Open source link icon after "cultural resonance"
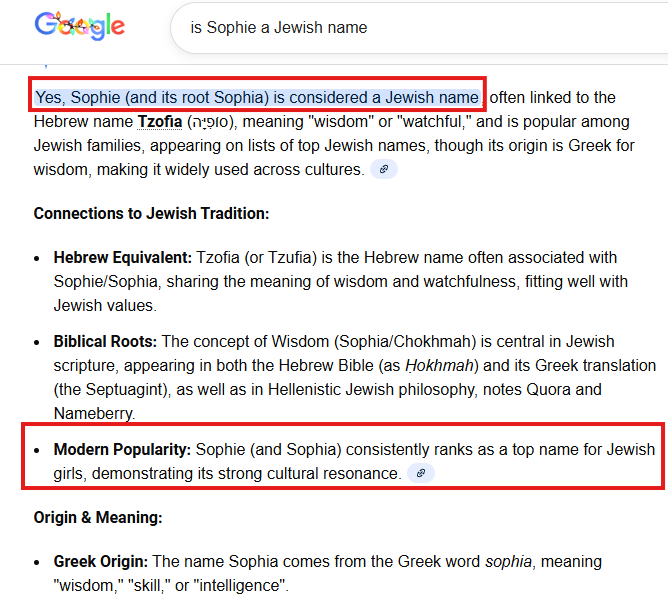This screenshot has height=594, width=668. (421, 473)
